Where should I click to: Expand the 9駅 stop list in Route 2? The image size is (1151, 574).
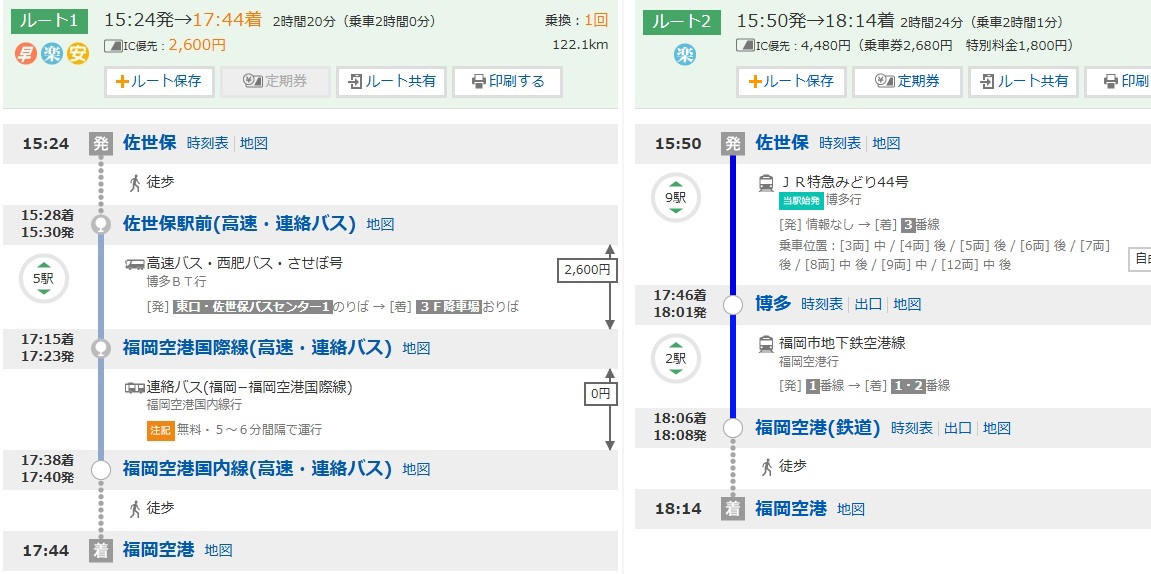coord(676,198)
